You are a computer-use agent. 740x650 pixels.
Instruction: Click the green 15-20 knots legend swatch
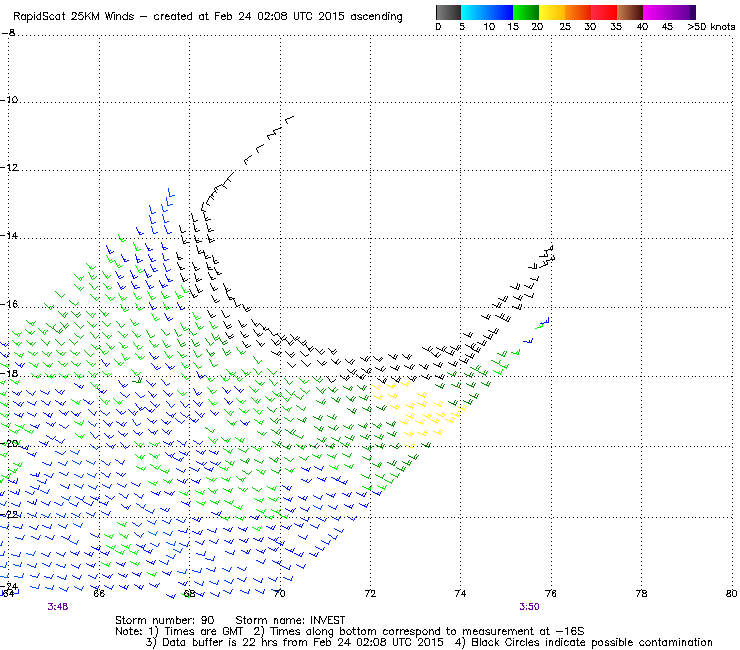tap(526, 12)
